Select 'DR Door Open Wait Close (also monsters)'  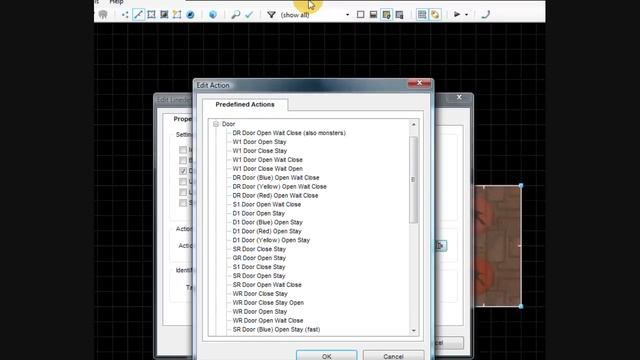coord(289,133)
